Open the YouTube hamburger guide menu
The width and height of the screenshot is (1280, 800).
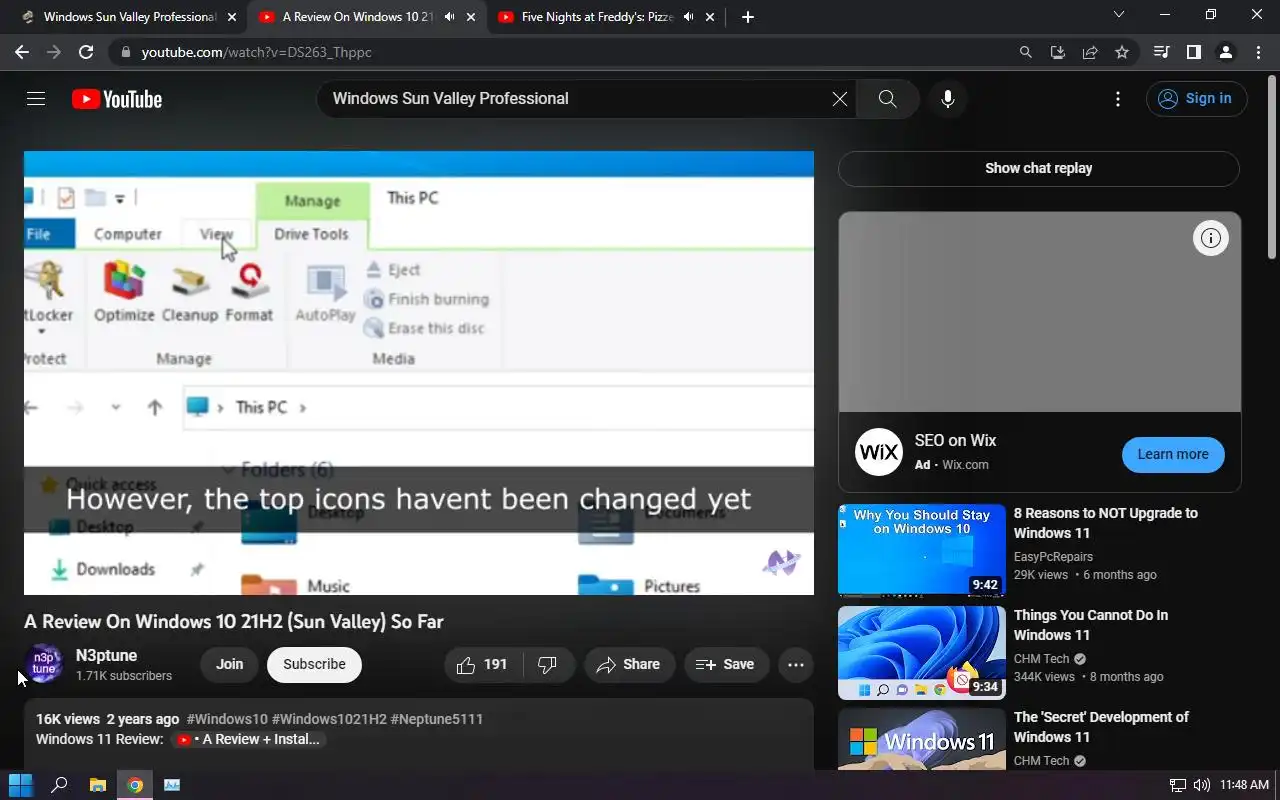[36, 99]
